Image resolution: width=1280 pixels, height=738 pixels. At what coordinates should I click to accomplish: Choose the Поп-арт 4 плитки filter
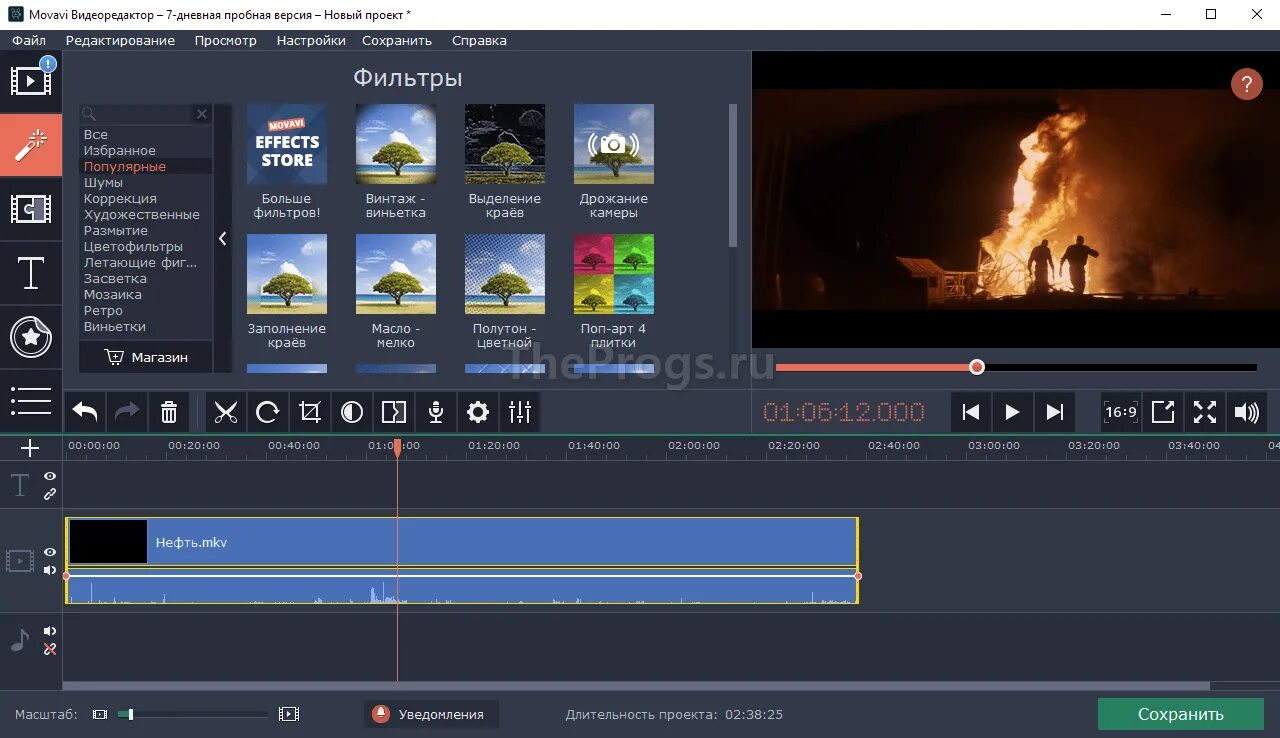click(614, 274)
